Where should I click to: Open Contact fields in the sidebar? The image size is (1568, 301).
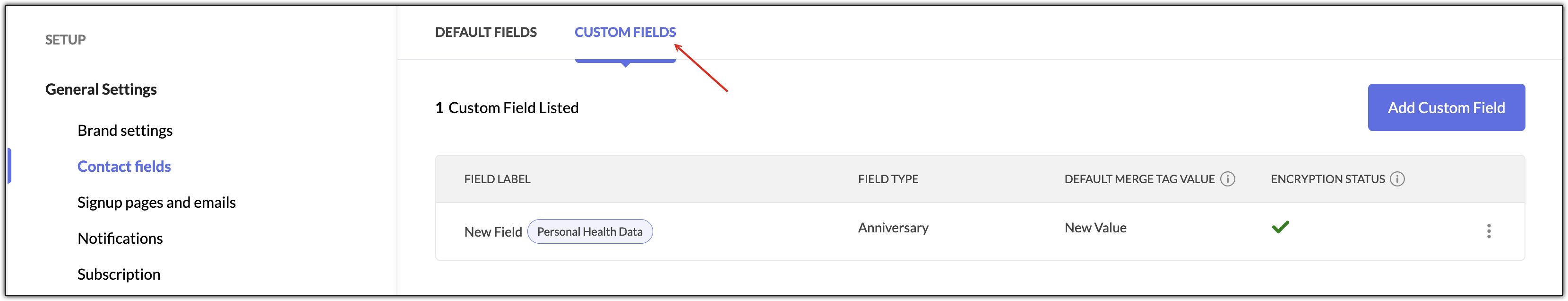tap(124, 166)
